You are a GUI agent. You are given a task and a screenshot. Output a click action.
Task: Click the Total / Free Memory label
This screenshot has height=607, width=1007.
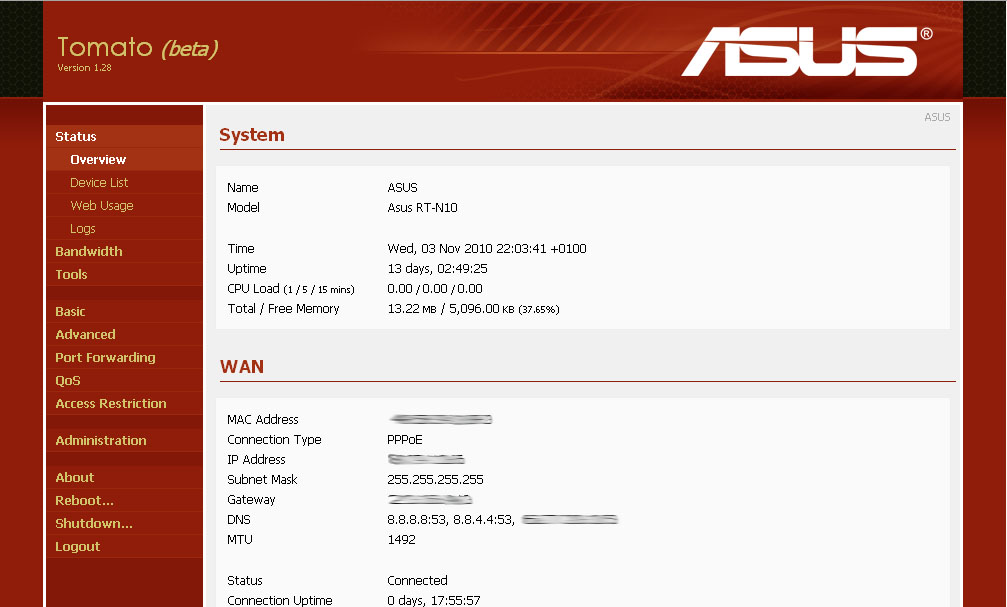click(x=283, y=309)
